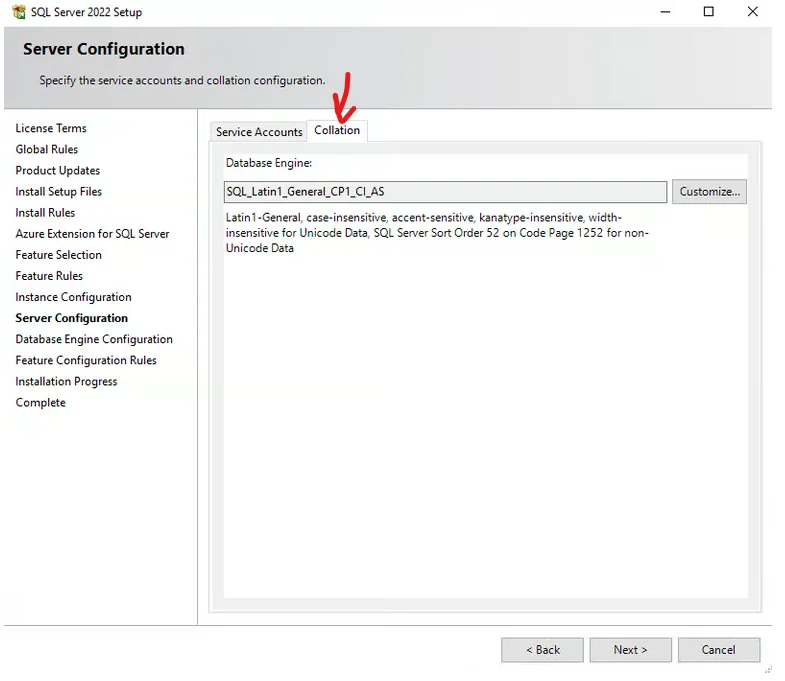Screen dimensions: 785x681
Task: Select Product Updates step
Action: (58, 170)
